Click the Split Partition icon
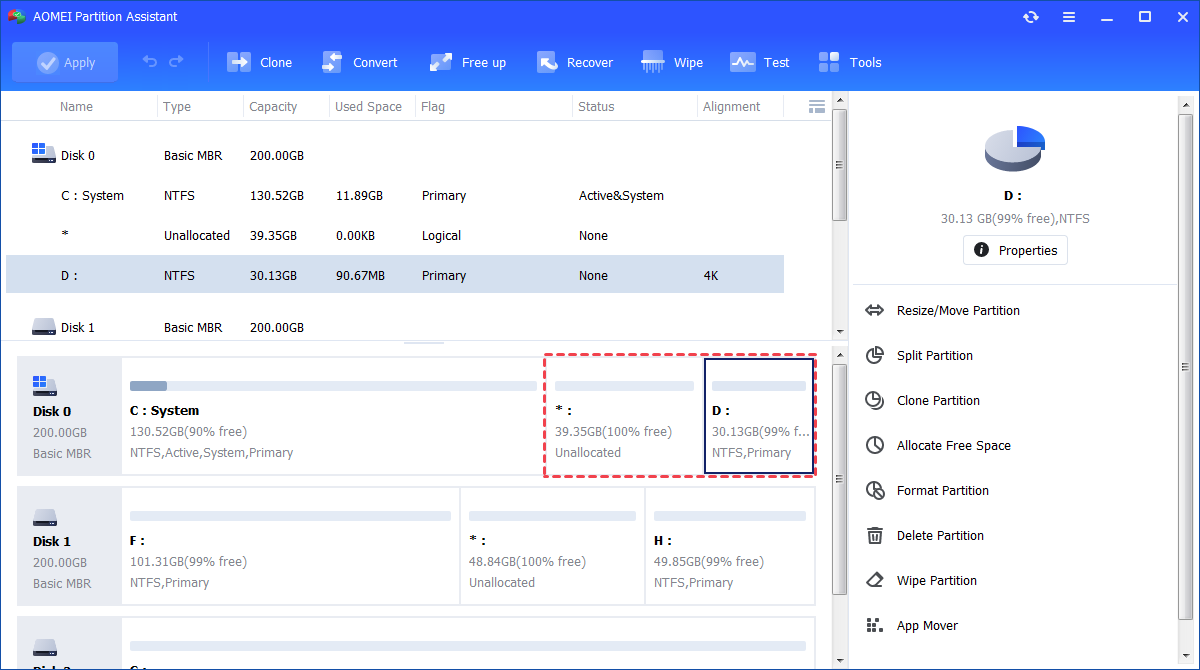This screenshot has height=670, width=1200. pyautogui.click(x=875, y=355)
